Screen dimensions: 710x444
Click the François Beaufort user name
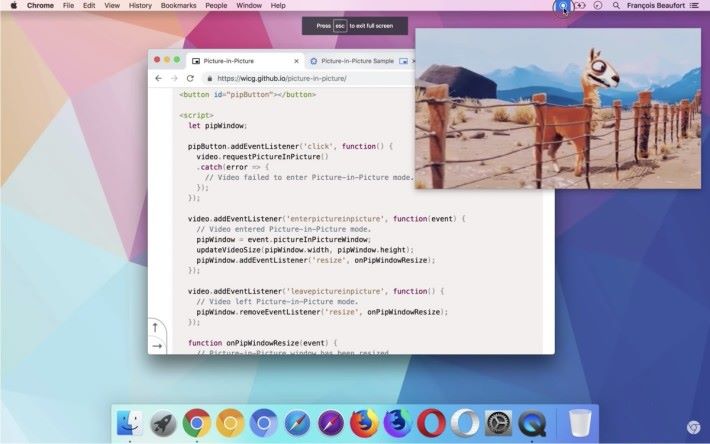(x=655, y=5)
